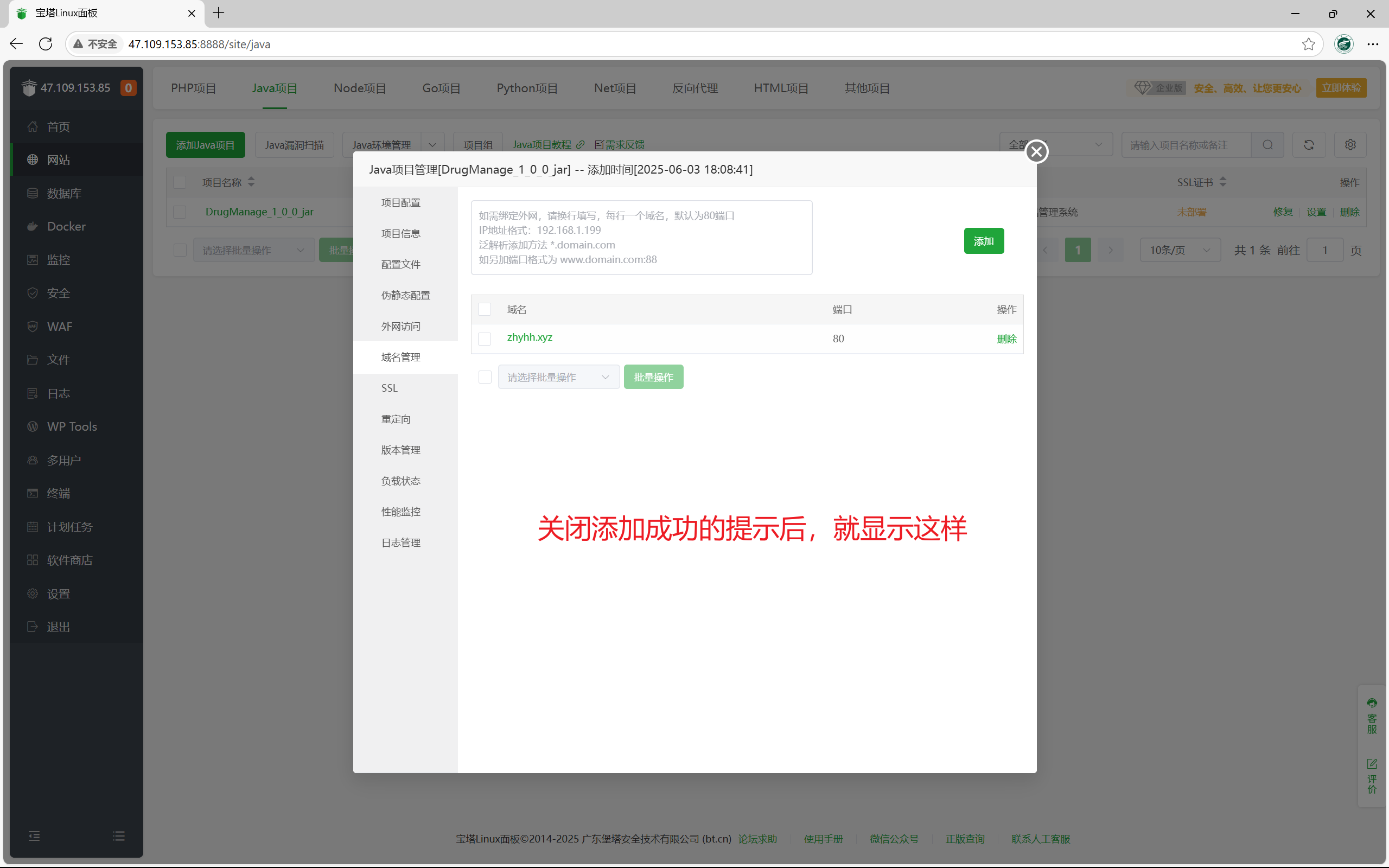
Task: Refresh the site list with refresh icon
Action: point(1309,145)
